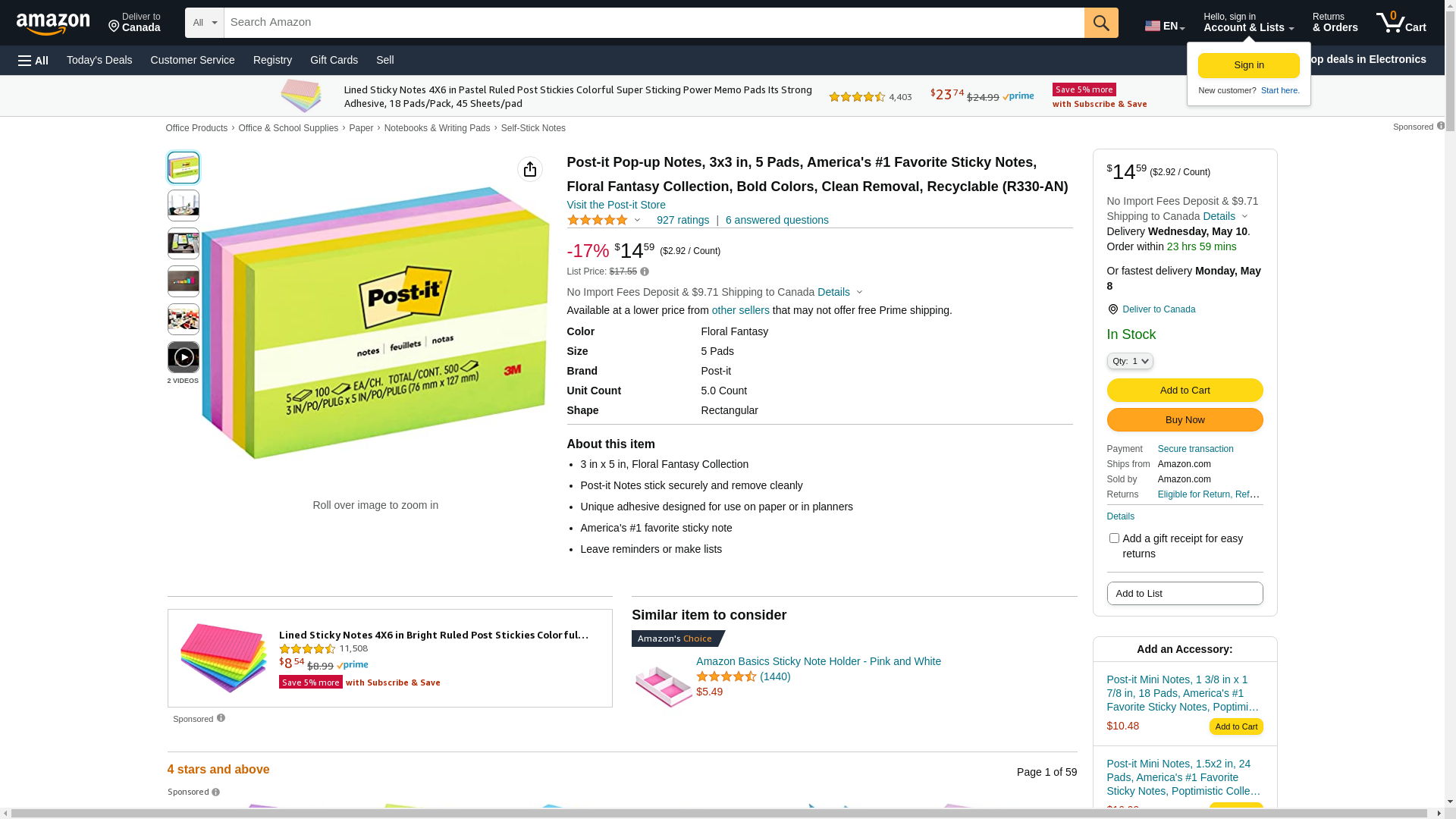Viewport: 1456px width, 819px height.
Task: Open the All hamburger menu
Action: [x=33, y=60]
